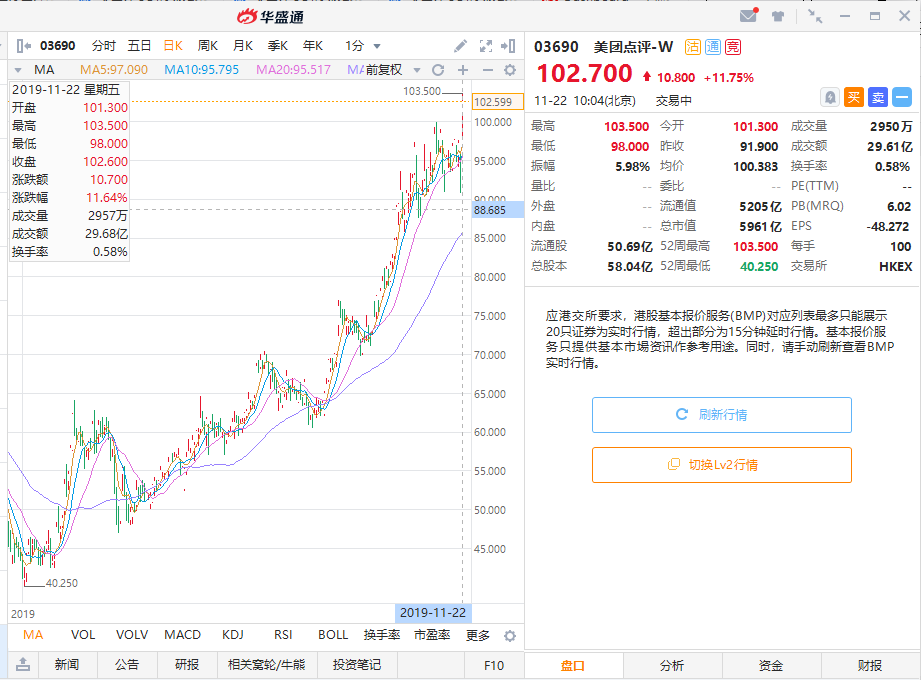Open bottom indicator bar settings gear

pos(510,635)
